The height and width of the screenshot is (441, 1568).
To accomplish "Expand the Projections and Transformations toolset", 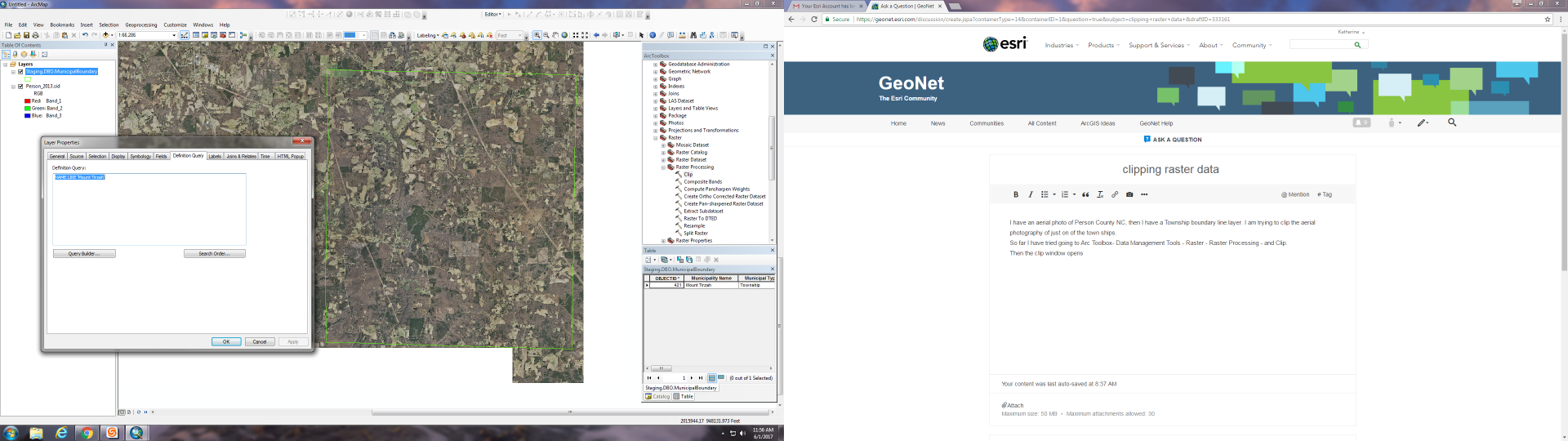I will coord(655,131).
